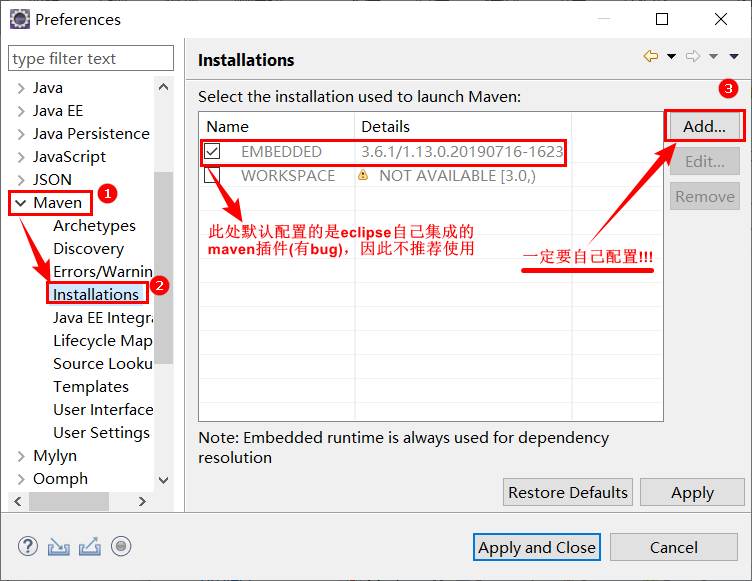
Task: Open Source Lookup page
Action: [x=103, y=364]
